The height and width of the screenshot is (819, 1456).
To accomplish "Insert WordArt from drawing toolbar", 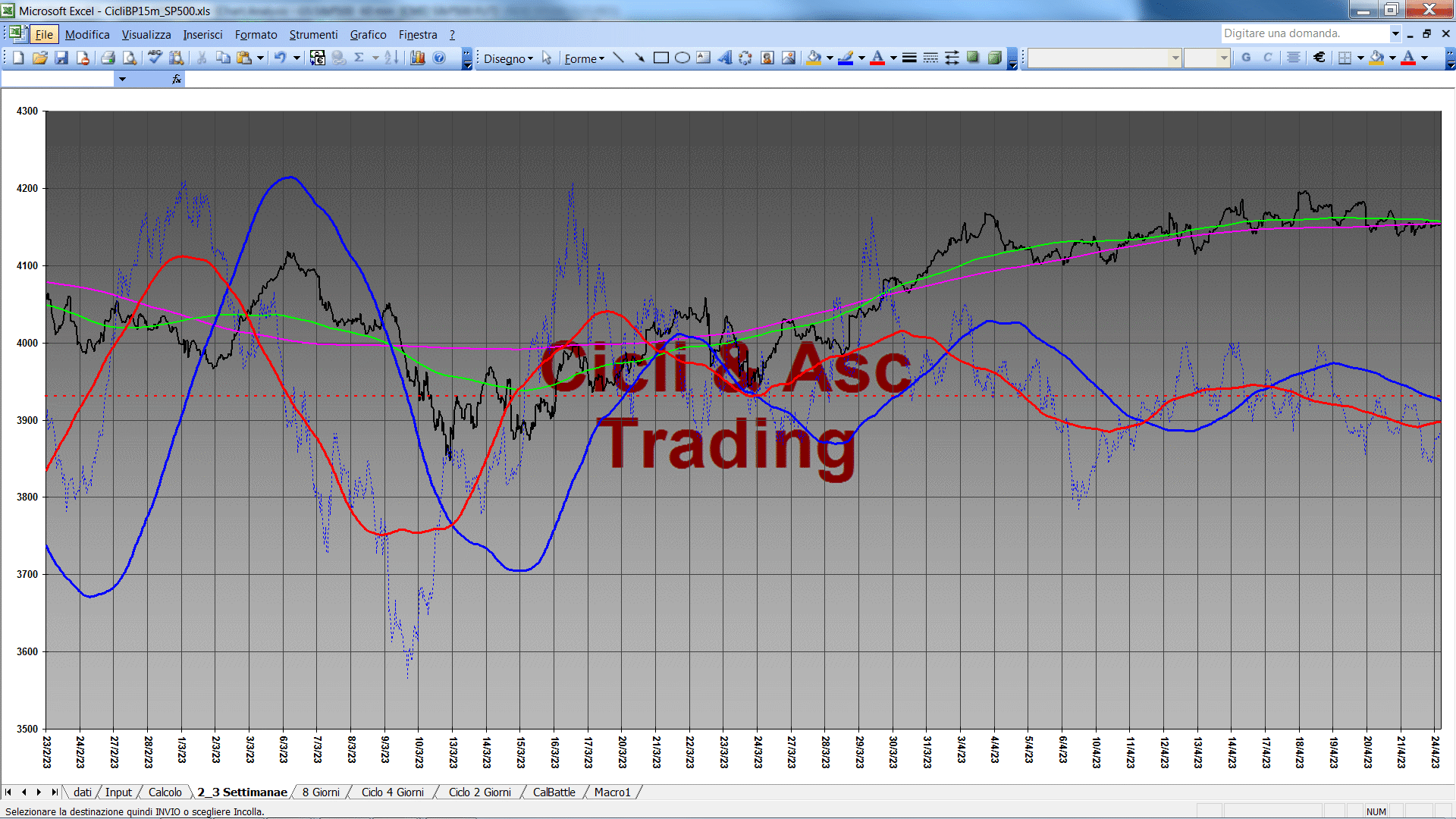I will 725,58.
